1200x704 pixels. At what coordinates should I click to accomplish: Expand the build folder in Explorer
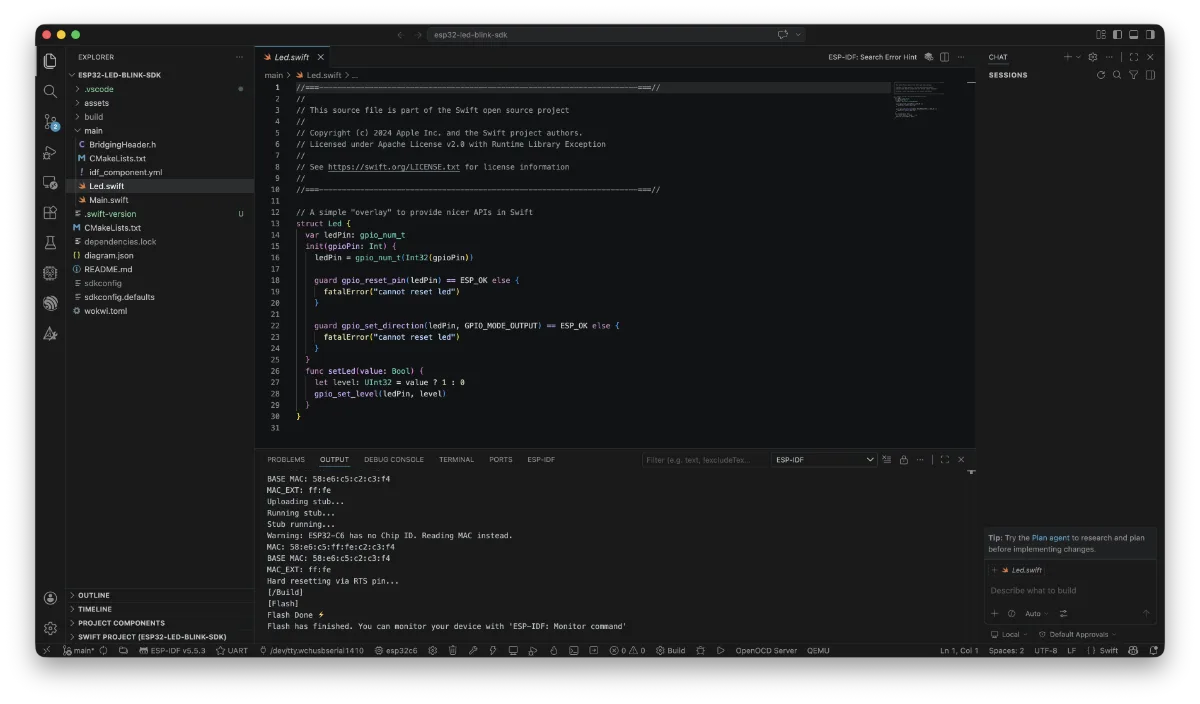pos(93,117)
